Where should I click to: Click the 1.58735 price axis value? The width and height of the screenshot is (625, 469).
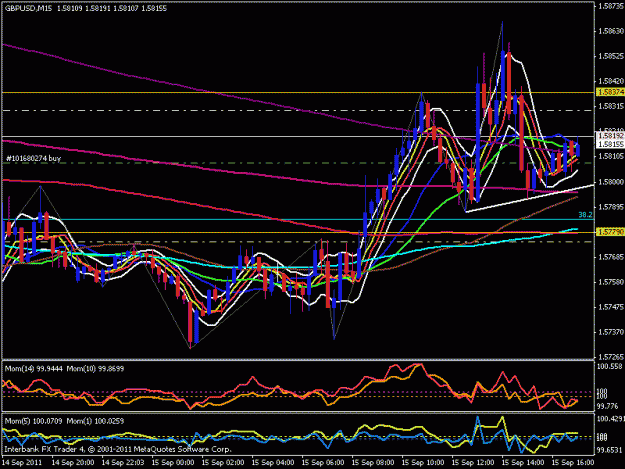pyautogui.click(x=611, y=6)
